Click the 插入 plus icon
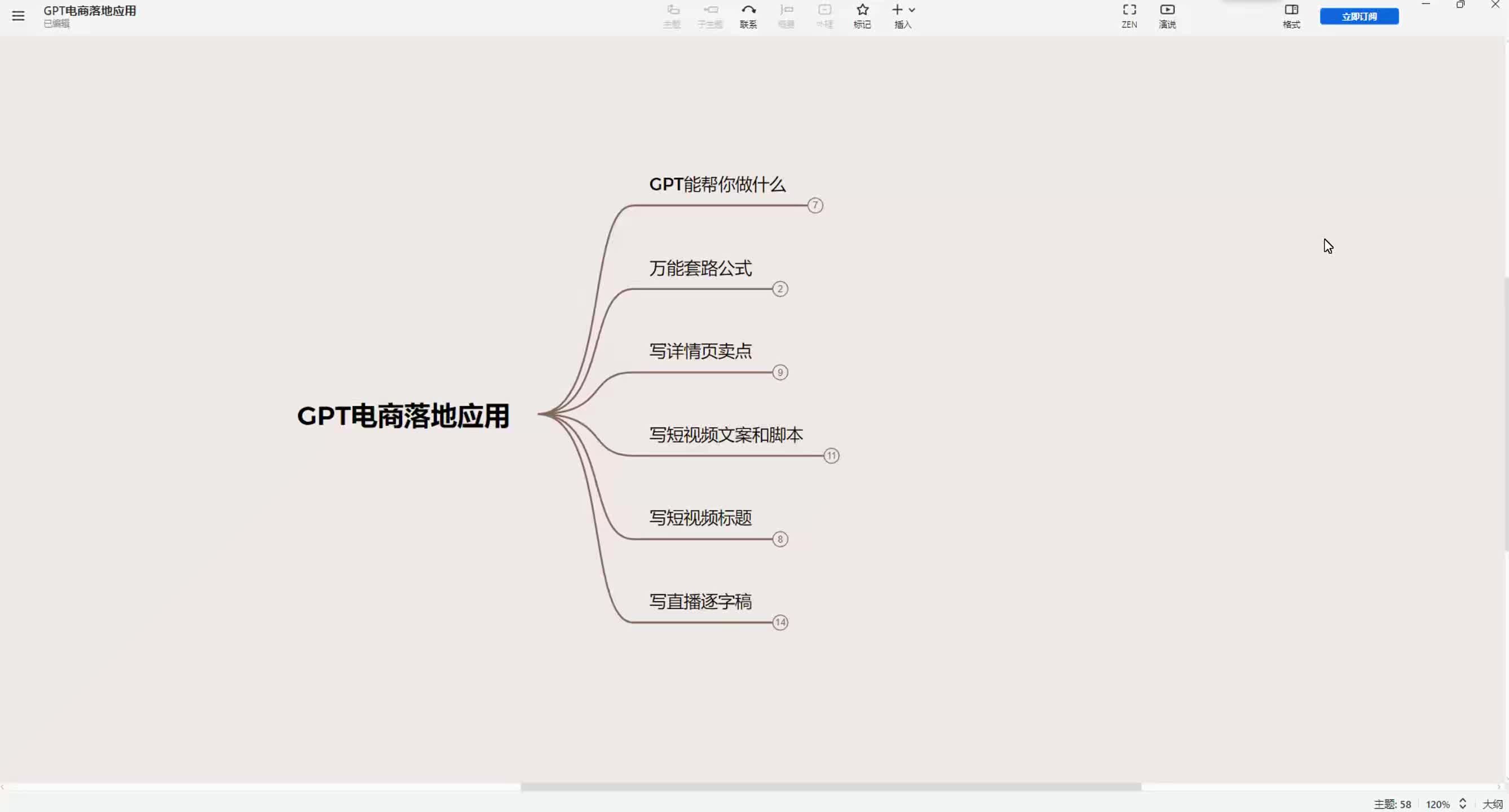The width and height of the screenshot is (1509, 812). 897,10
